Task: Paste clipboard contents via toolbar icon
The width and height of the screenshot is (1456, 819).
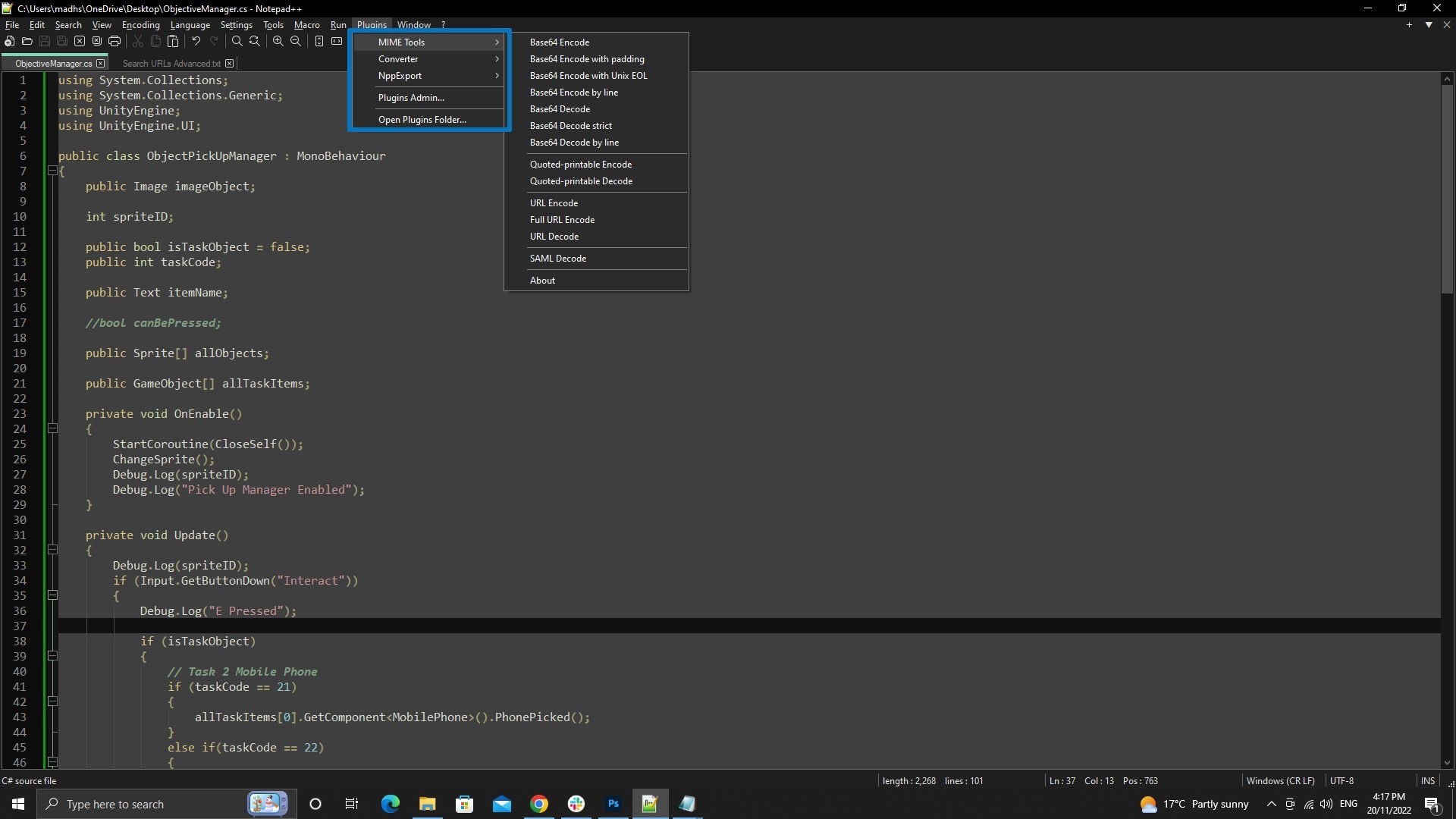Action: pyautogui.click(x=174, y=42)
